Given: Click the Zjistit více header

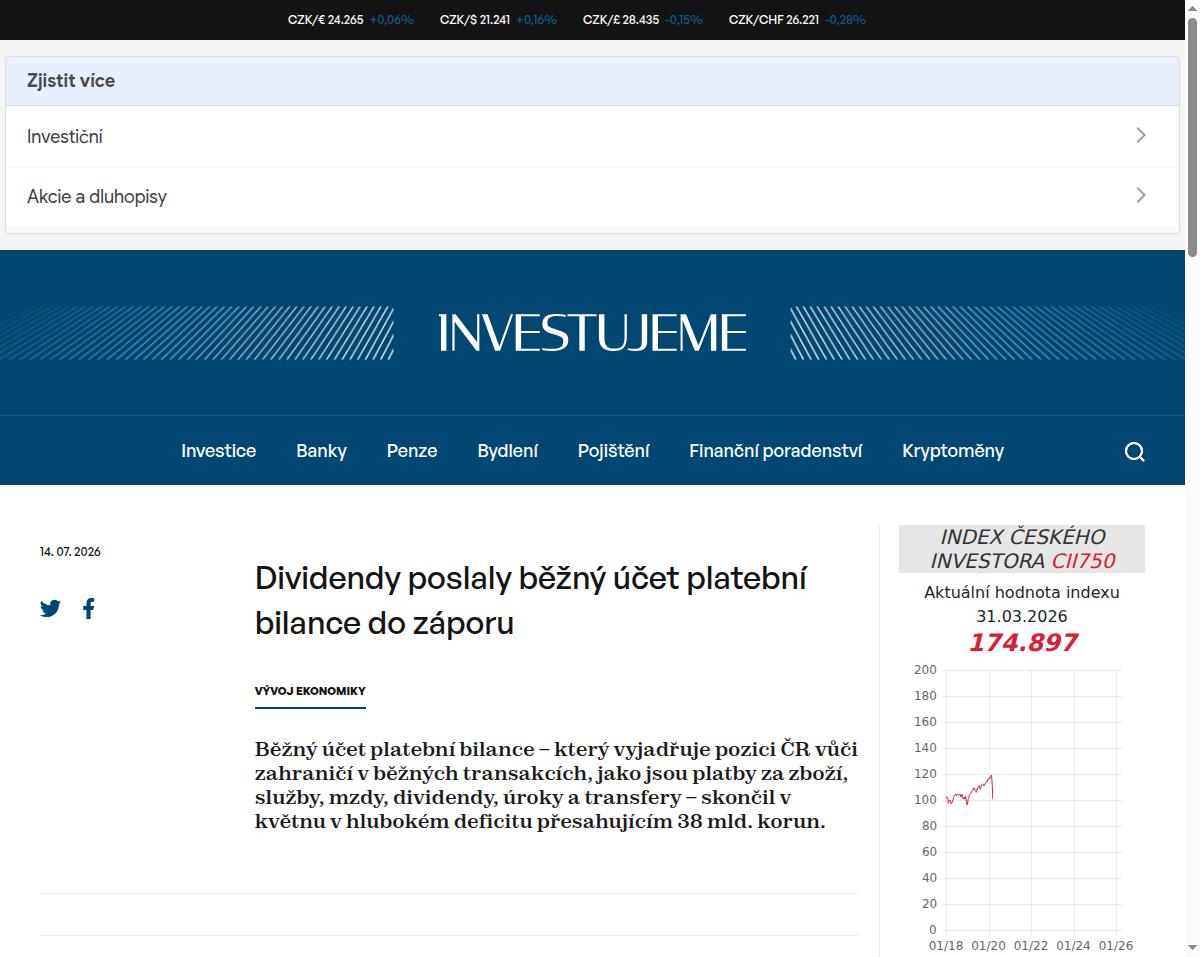Looking at the screenshot, I should tap(592, 81).
